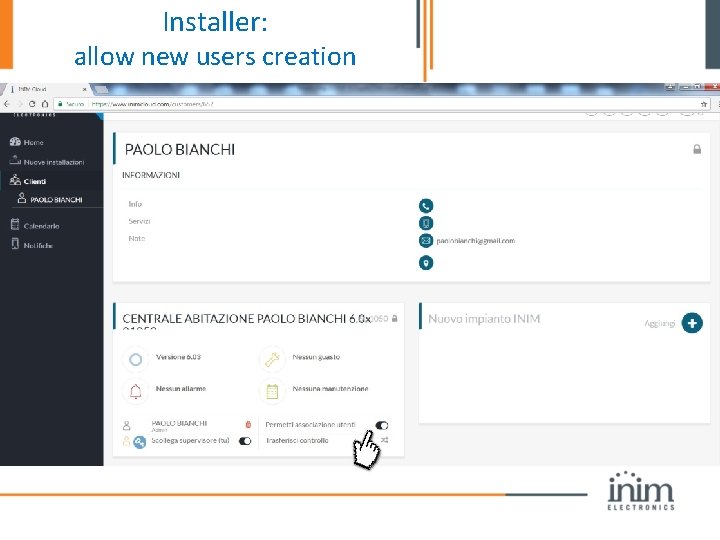
Task: Click the Aggiungi plus button
Action: tap(692, 323)
